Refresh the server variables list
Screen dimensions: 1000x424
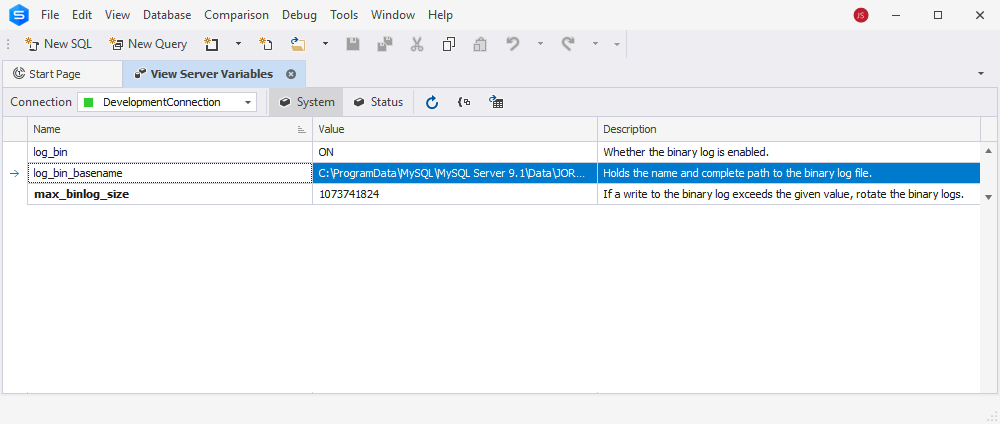432,102
